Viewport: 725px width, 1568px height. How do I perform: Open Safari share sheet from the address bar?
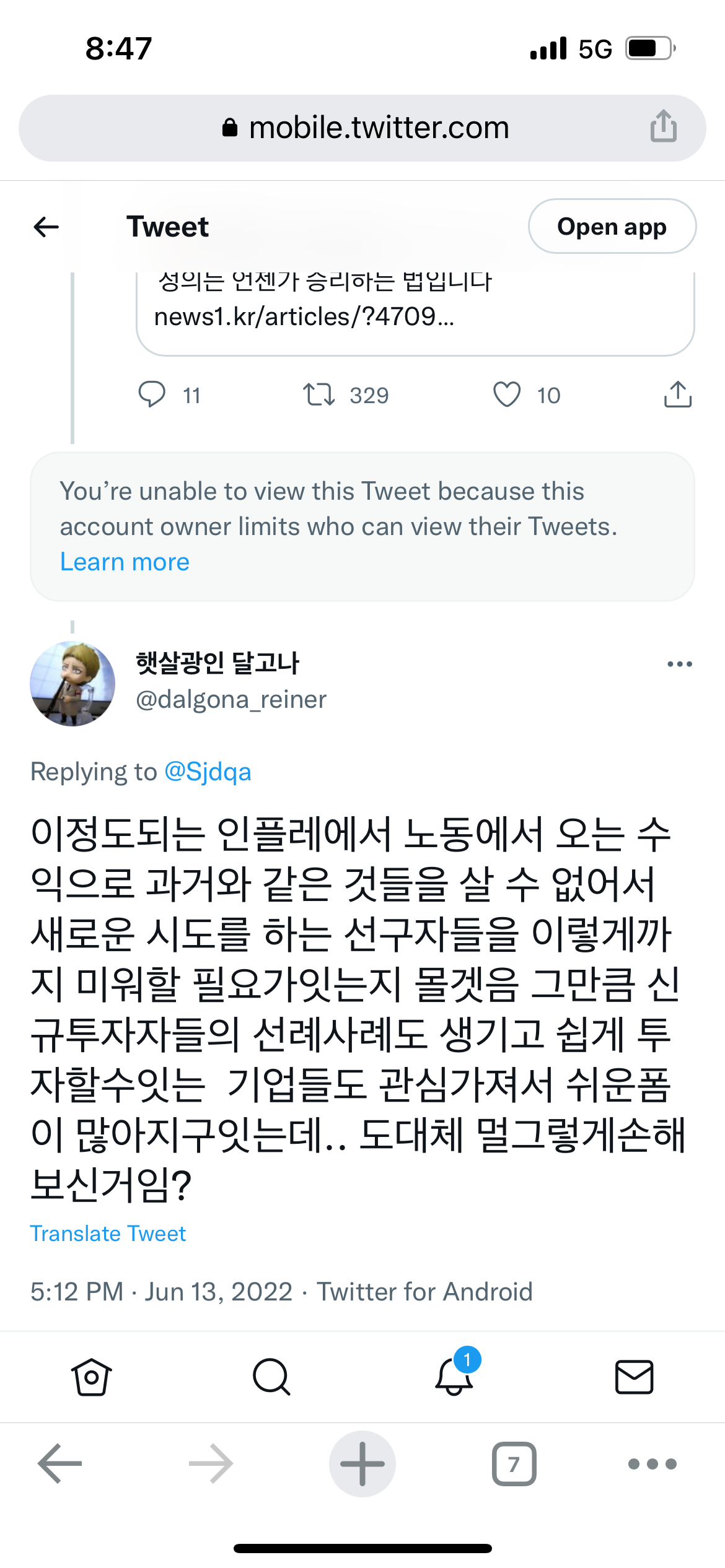tap(663, 127)
